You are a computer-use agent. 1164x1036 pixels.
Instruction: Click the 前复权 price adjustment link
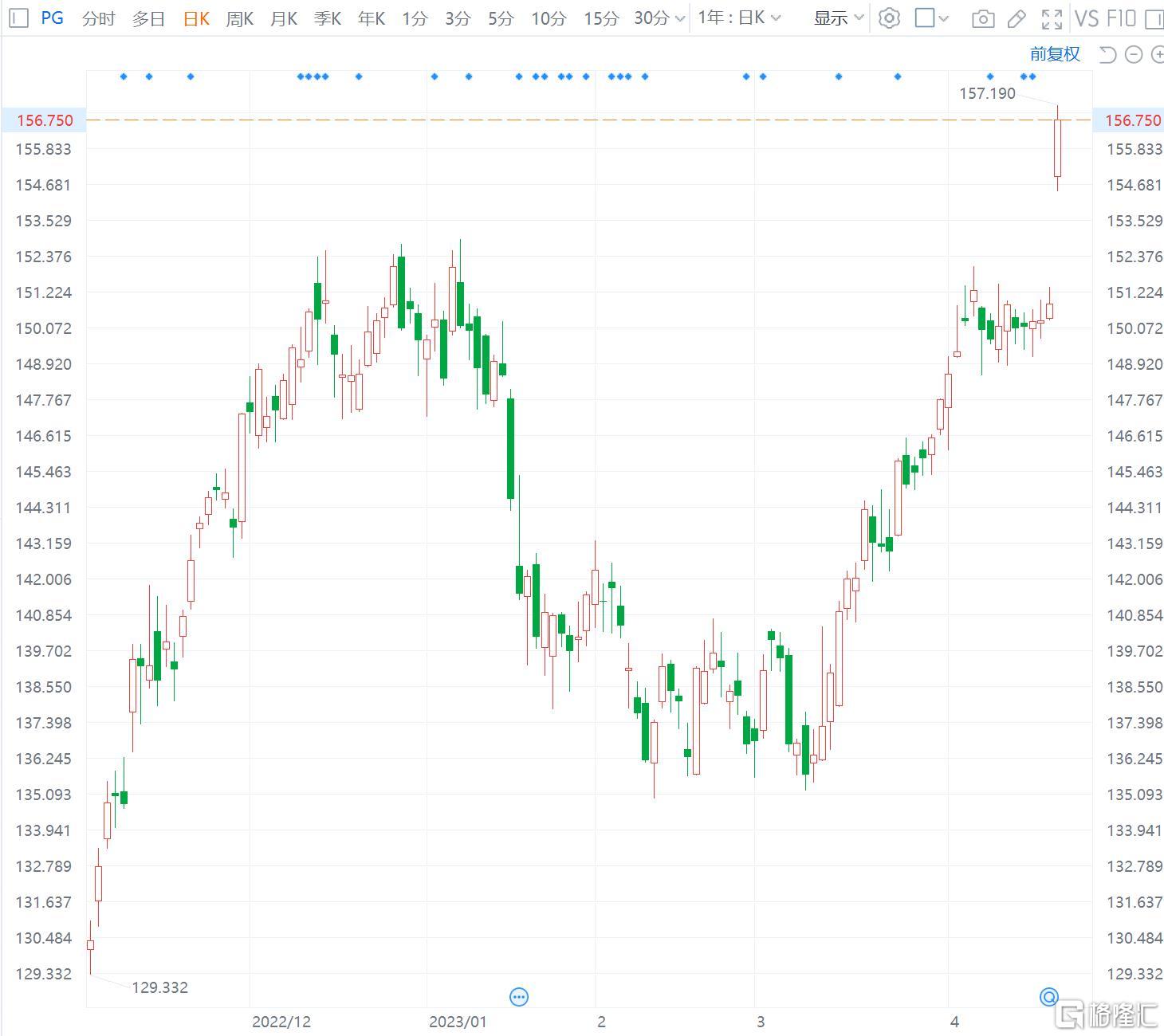tap(1055, 53)
